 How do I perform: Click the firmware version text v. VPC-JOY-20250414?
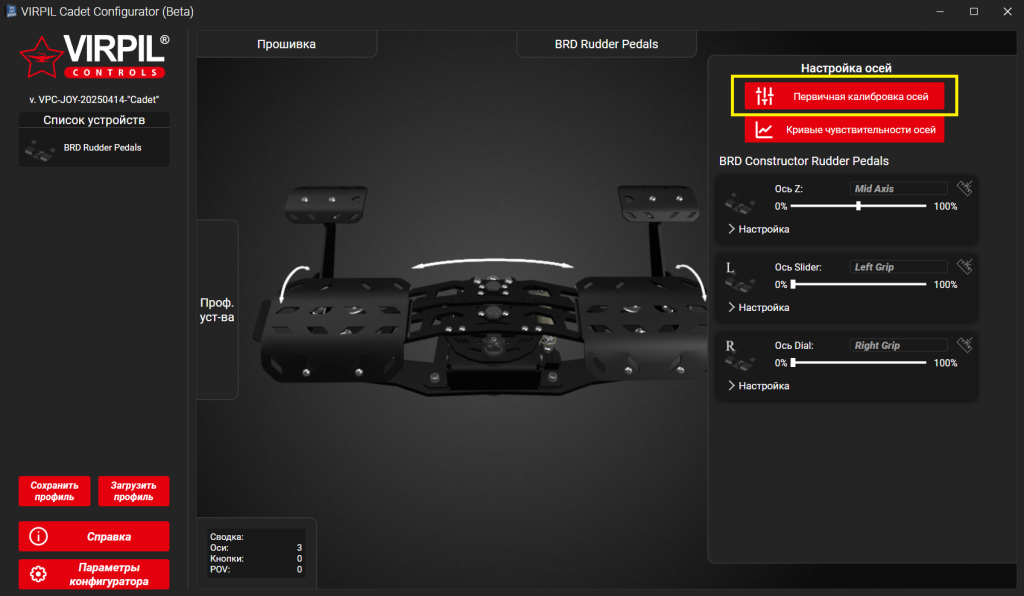[94, 100]
